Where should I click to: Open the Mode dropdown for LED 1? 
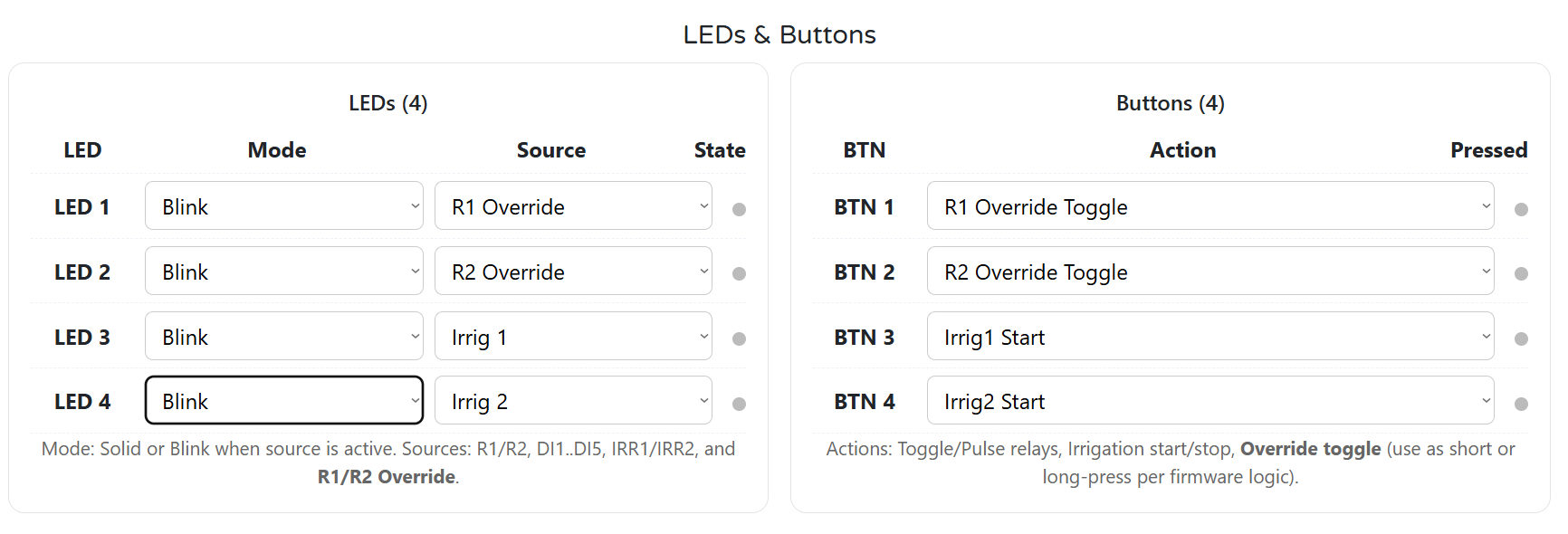(283, 206)
